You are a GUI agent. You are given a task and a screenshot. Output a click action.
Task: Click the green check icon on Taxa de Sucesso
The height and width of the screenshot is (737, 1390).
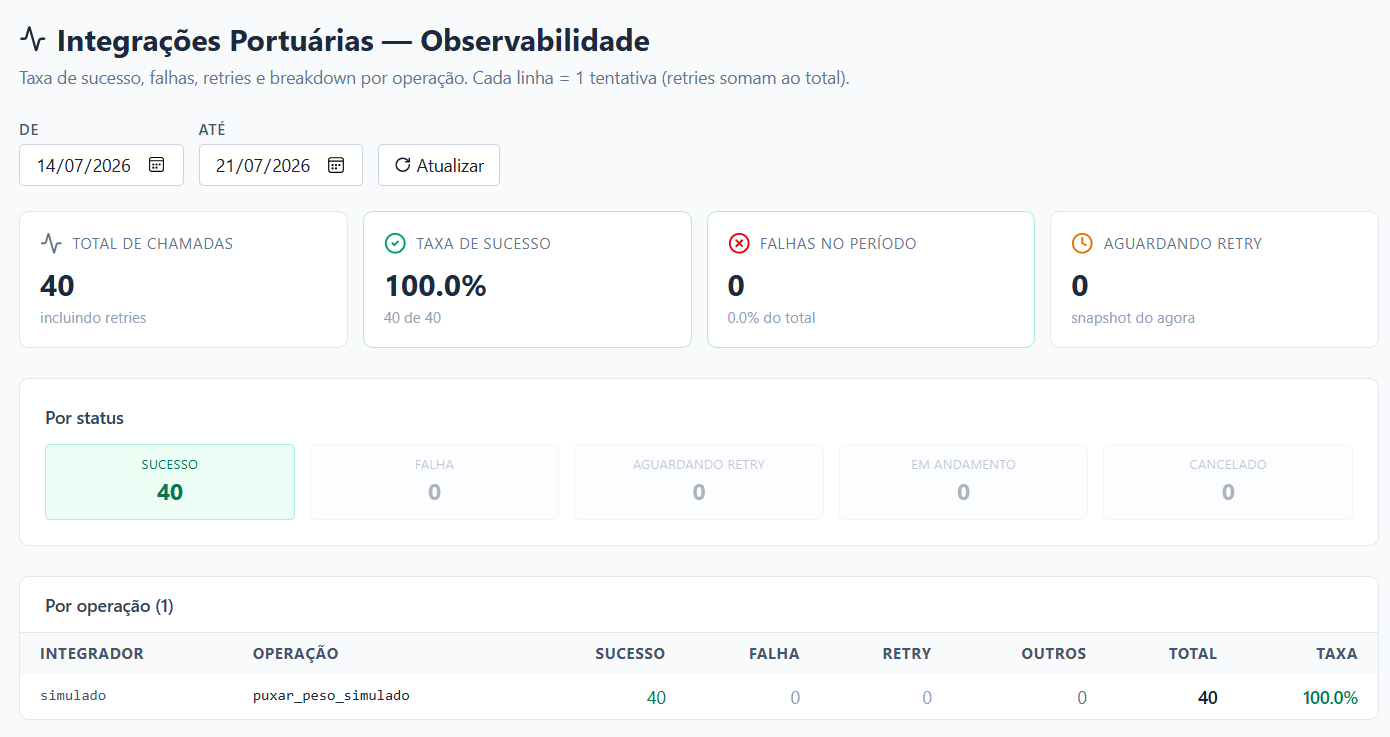pyautogui.click(x=395, y=243)
